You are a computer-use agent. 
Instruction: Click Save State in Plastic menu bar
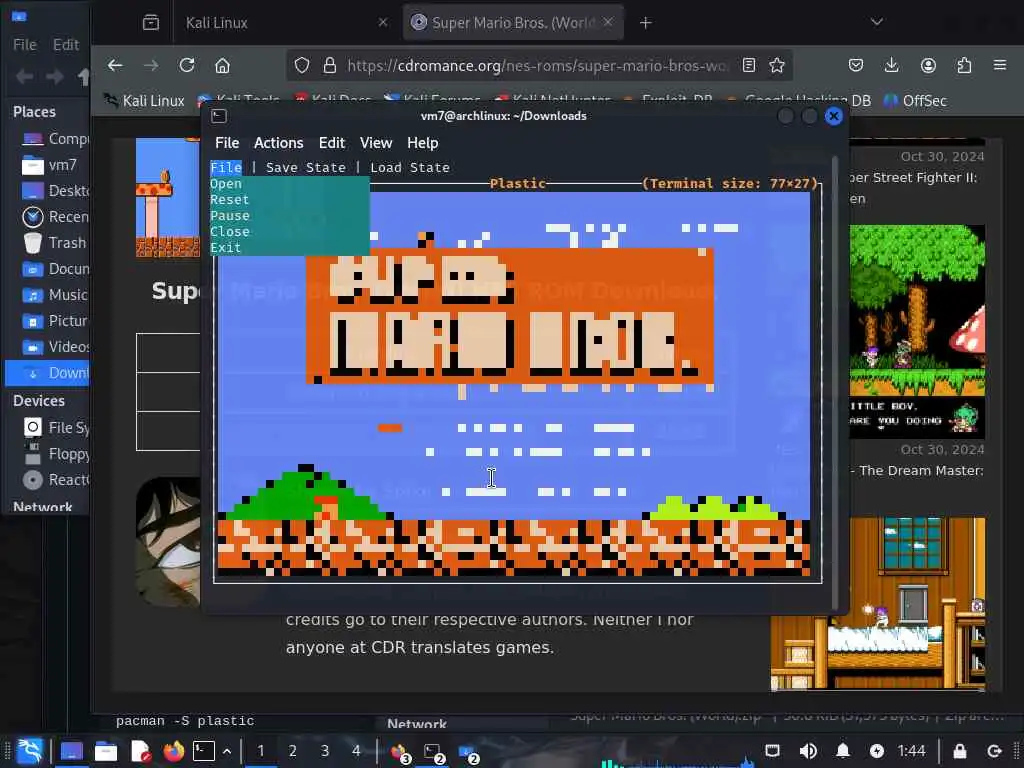pos(306,168)
